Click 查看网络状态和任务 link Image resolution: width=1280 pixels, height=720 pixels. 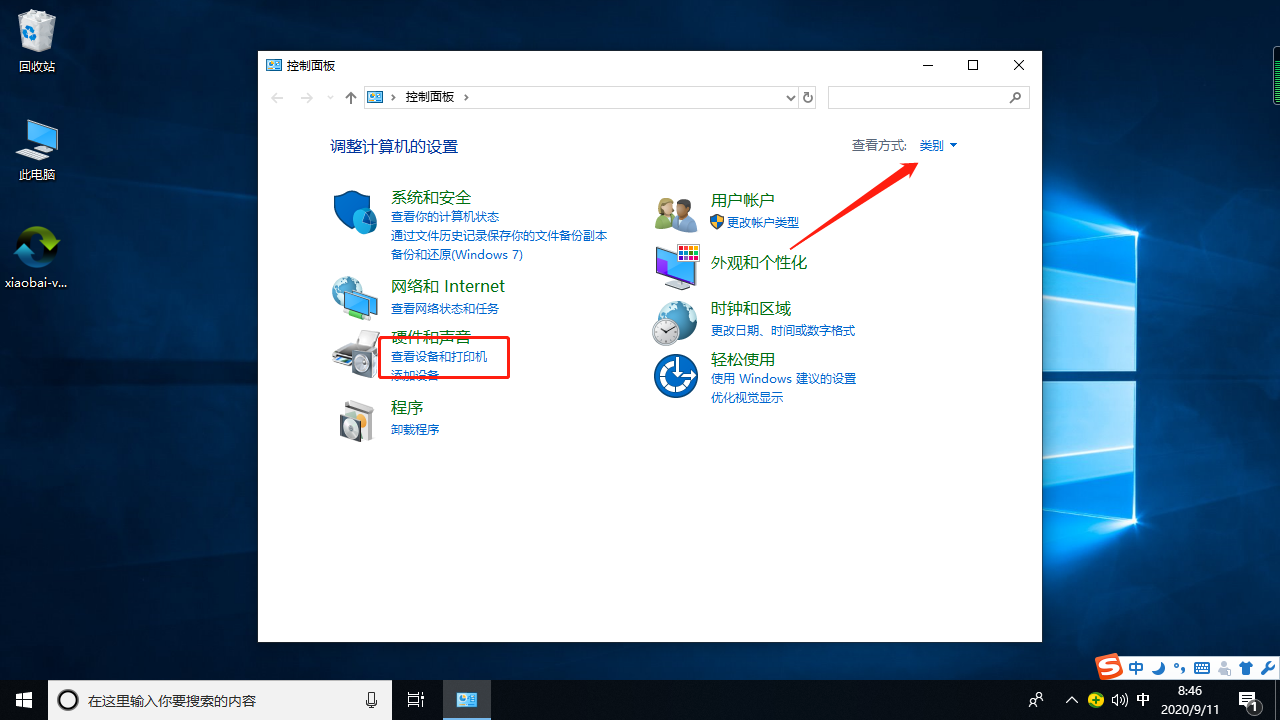point(445,309)
